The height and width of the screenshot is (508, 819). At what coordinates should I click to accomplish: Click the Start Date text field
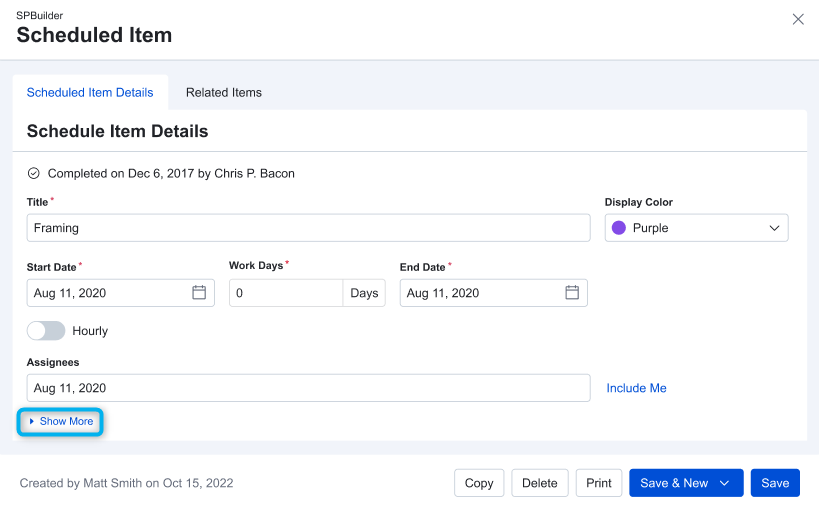click(121, 293)
